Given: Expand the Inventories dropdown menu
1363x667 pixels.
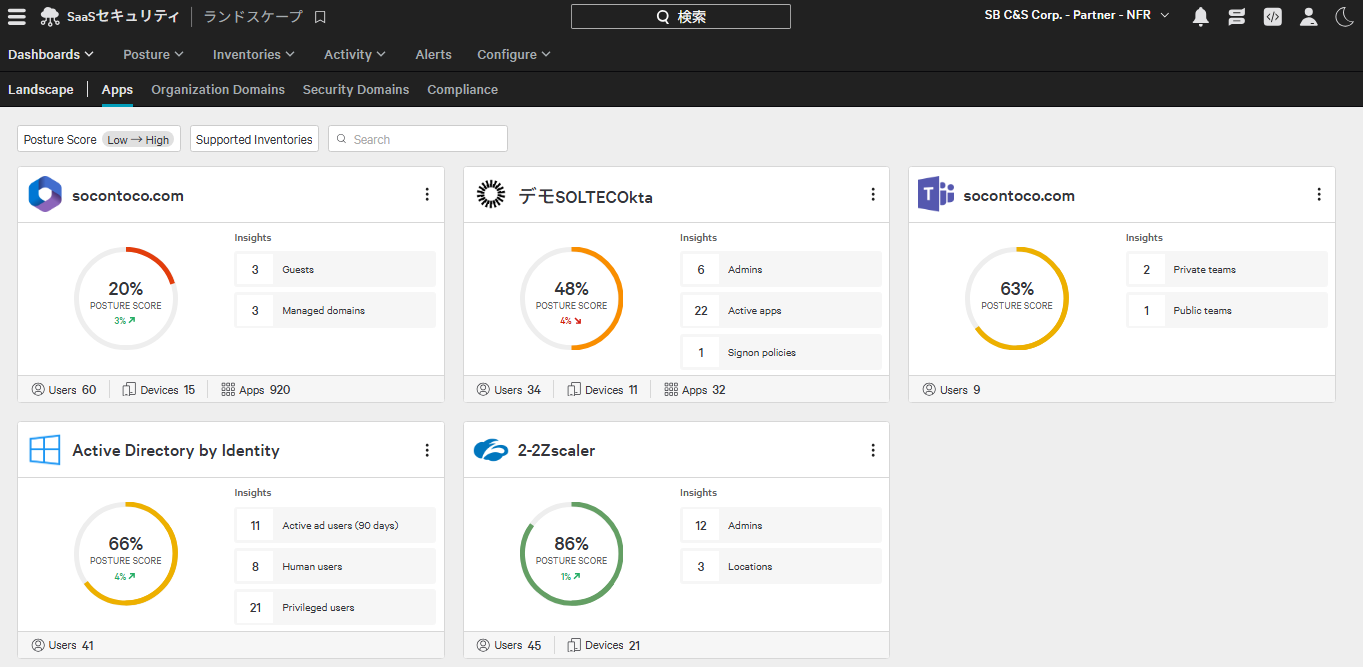Looking at the screenshot, I should click(x=254, y=54).
